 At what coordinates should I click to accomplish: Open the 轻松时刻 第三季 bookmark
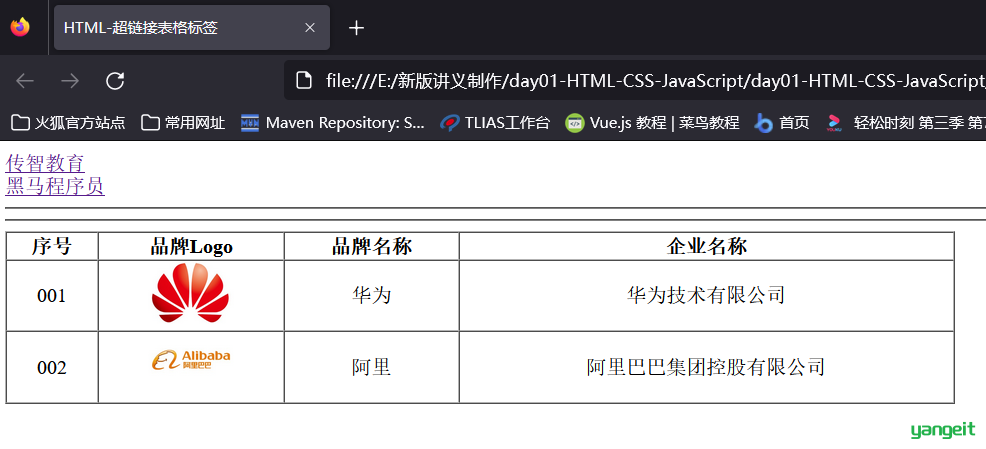[x=906, y=123]
